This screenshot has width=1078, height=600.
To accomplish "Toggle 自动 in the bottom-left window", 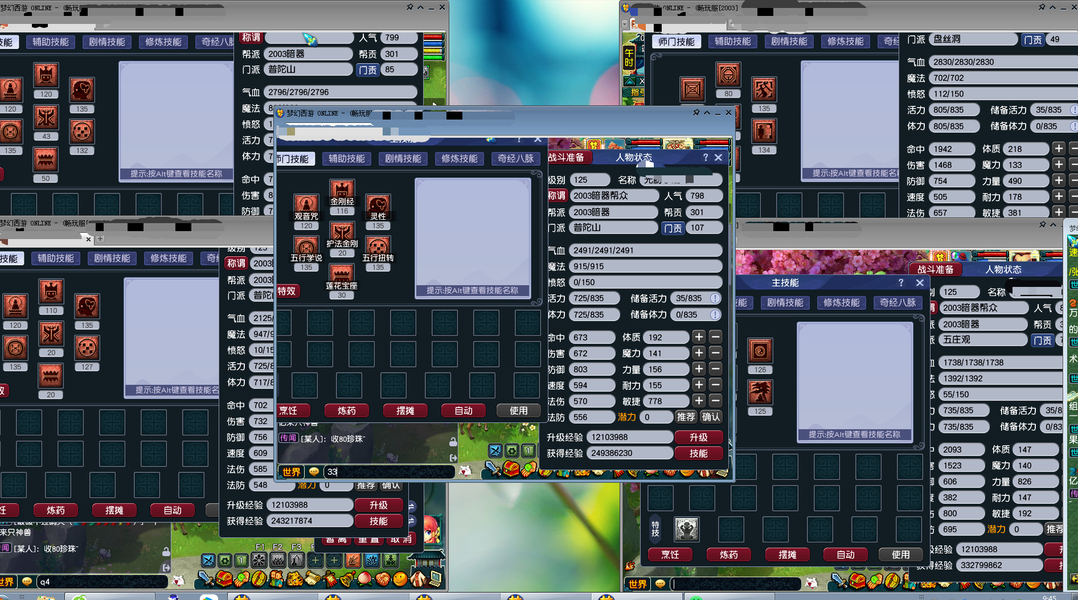I will pos(173,510).
